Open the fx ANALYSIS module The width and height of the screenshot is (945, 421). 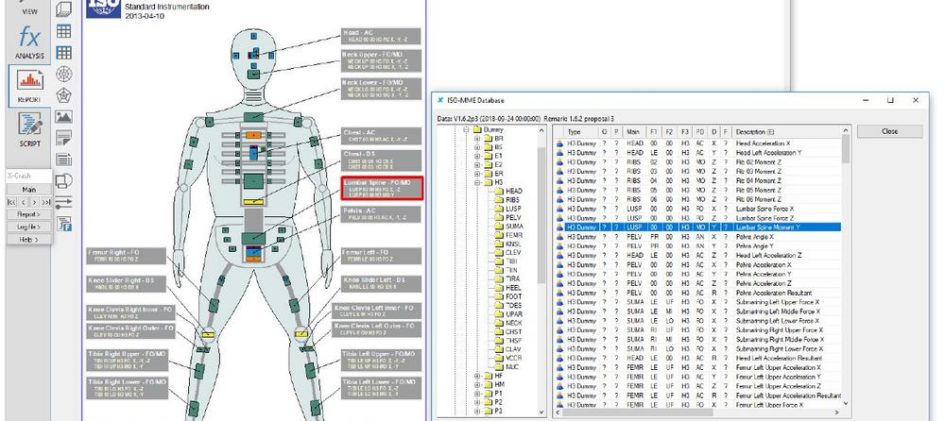(29, 42)
